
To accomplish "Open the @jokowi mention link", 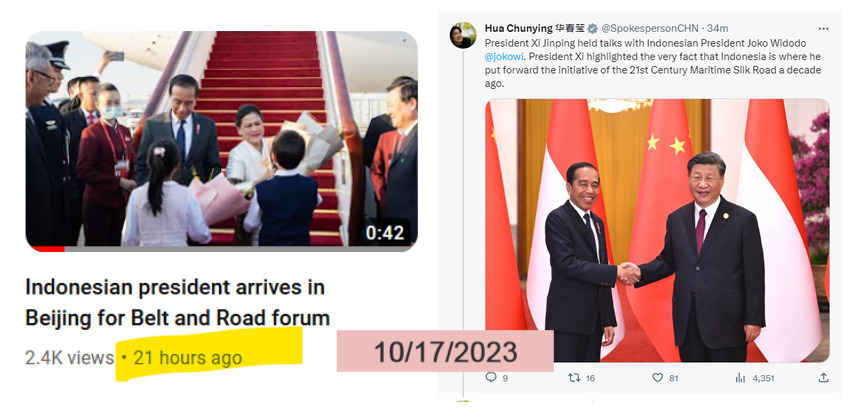I will [x=504, y=56].
